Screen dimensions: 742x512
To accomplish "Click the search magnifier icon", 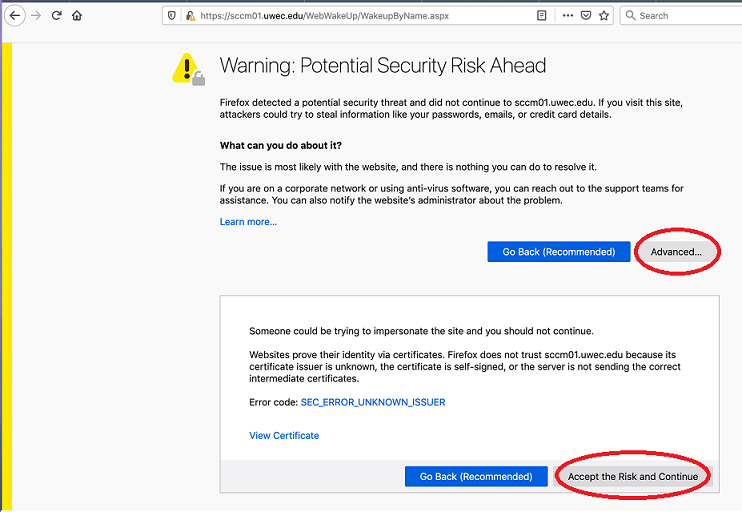I will click(x=630, y=16).
